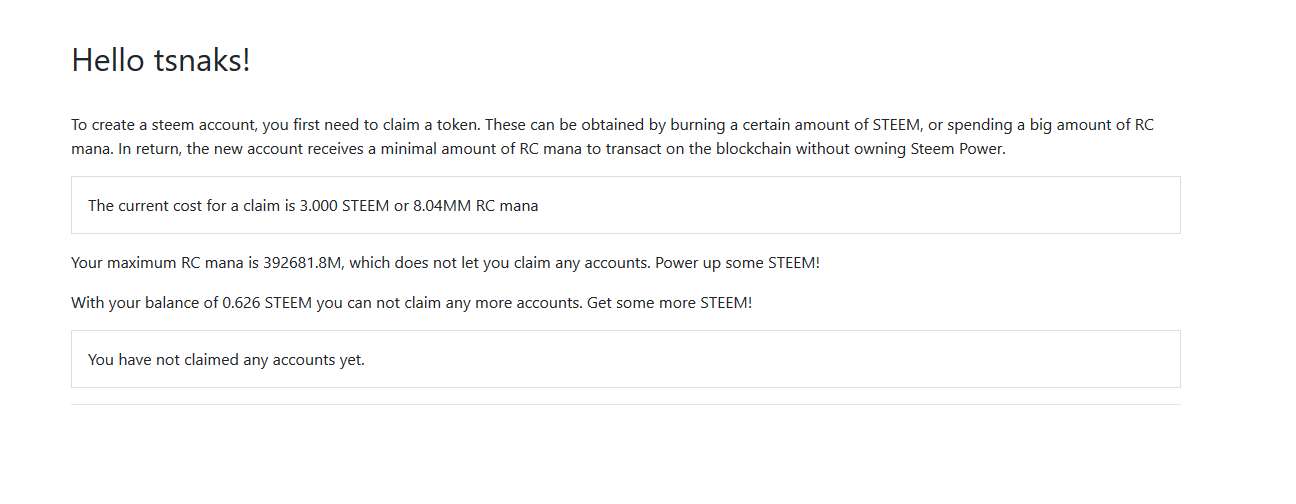Click the "You have not claimed any accounts yet." box
The height and width of the screenshot is (504, 1296).
click(x=626, y=359)
